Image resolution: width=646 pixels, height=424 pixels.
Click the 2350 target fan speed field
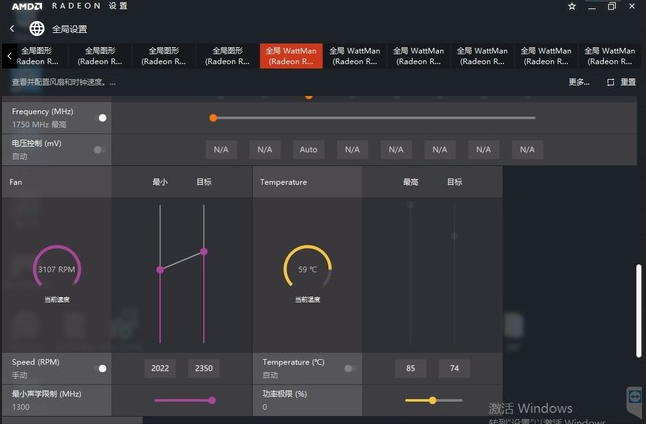click(x=204, y=368)
